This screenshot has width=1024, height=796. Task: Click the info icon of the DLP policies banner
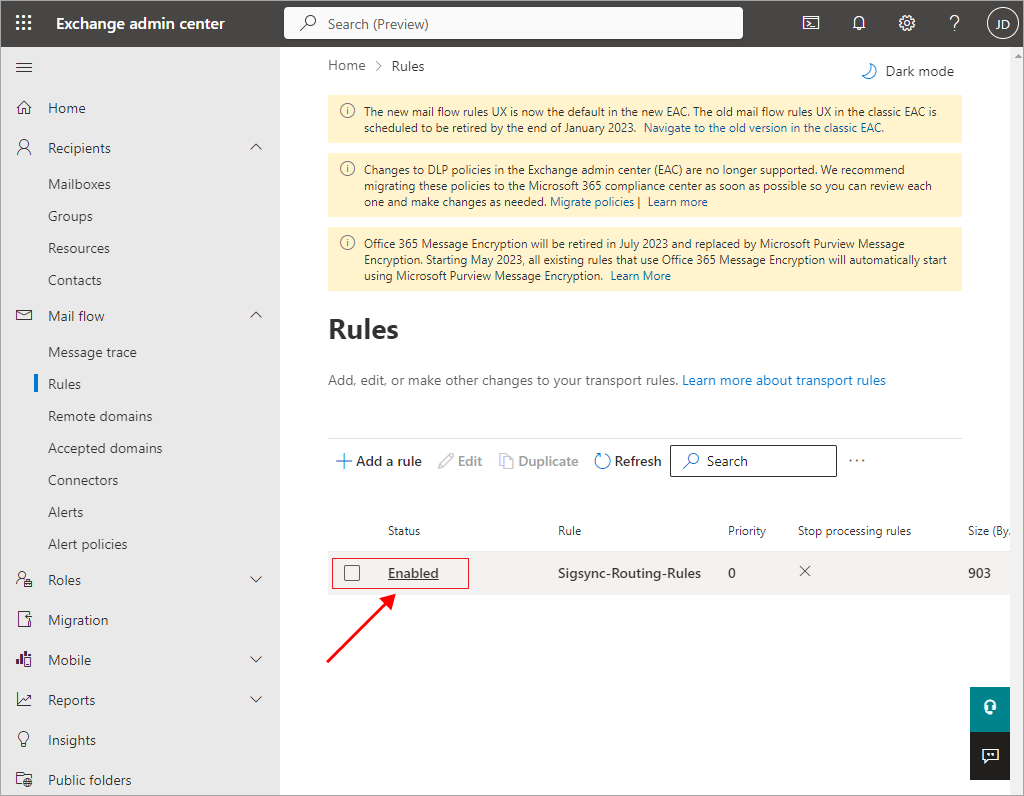(347, 169)
